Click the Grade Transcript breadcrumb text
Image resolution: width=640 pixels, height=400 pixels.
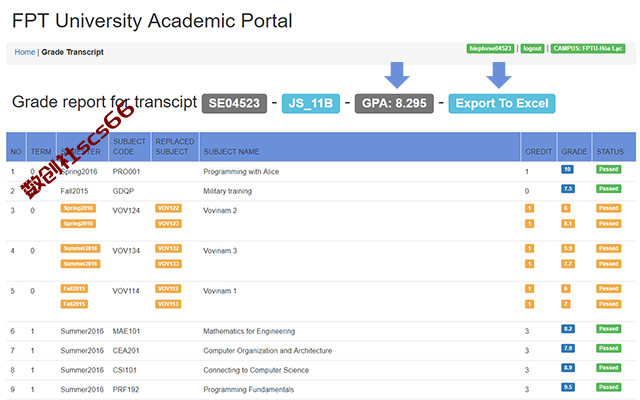73,52
